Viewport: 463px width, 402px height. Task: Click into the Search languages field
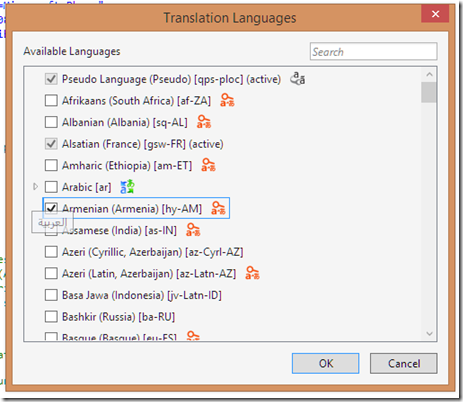(373, 51)
